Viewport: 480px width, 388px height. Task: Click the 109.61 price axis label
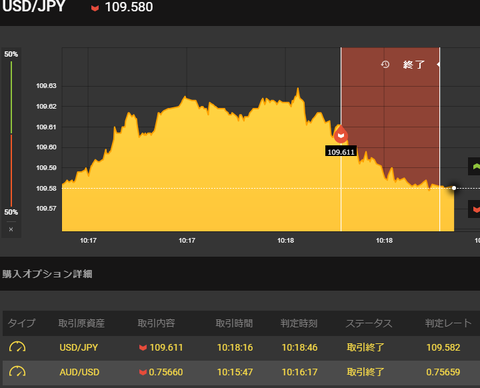pyautogui.click(x=46, y=127)
